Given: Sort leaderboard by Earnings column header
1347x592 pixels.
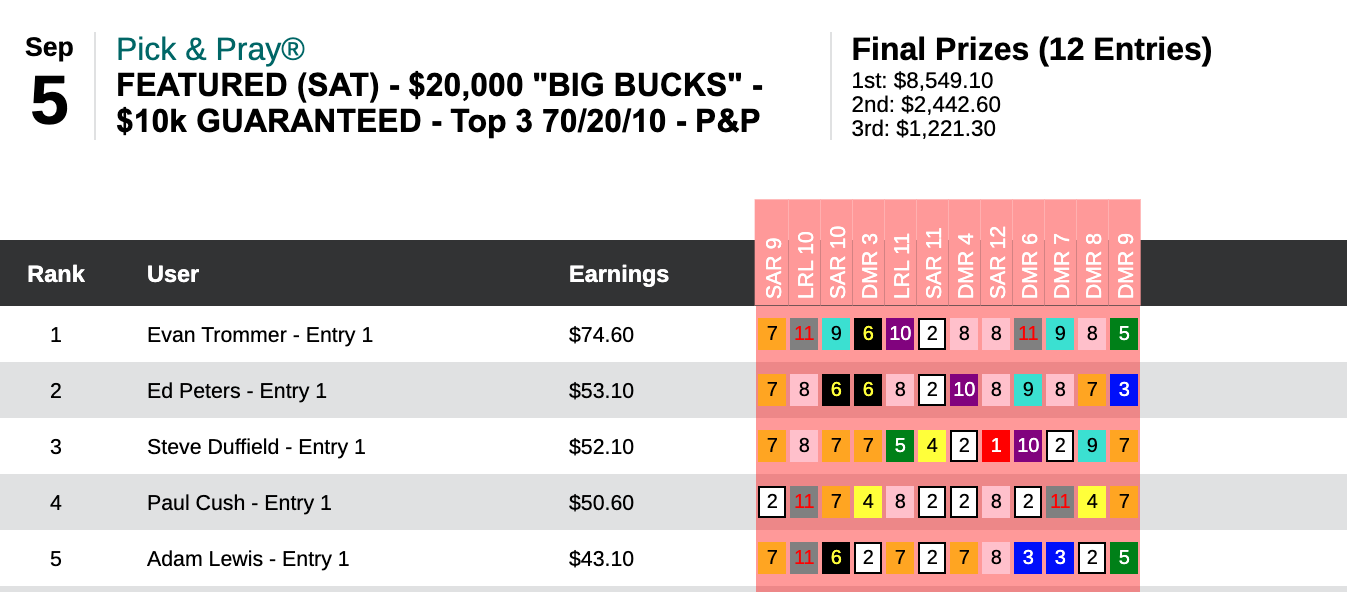Looking at the screenshot, I should [x=618, y=274].
